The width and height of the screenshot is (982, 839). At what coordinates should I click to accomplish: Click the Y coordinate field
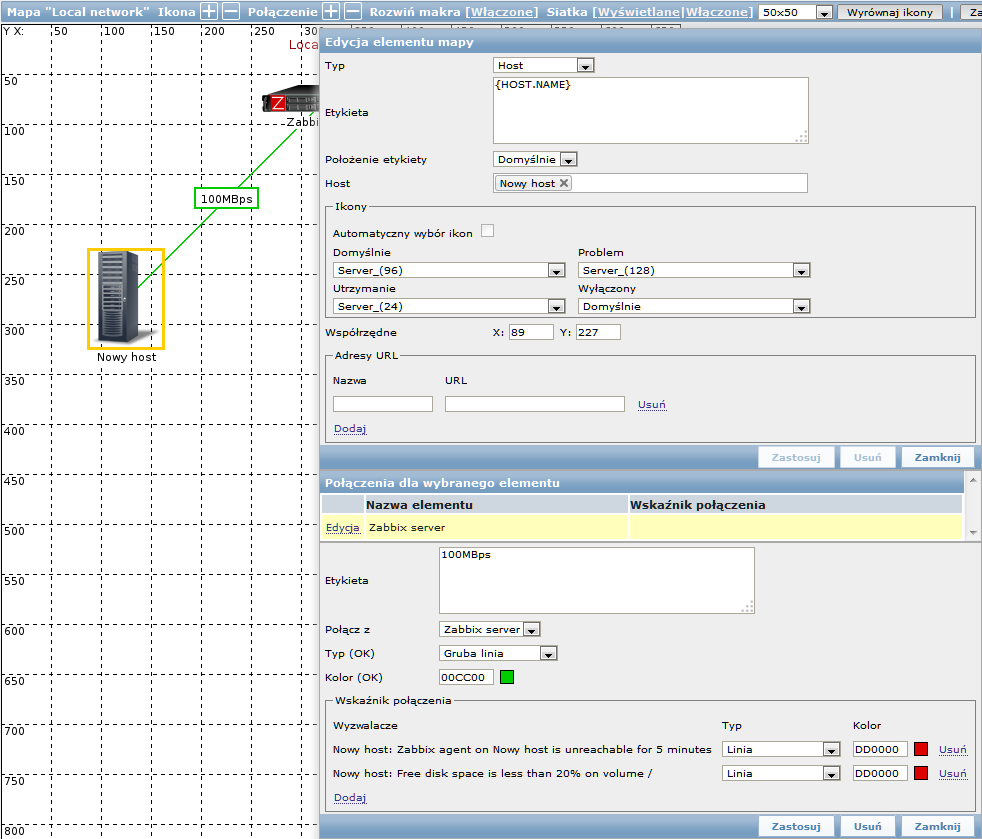[598, 332]
